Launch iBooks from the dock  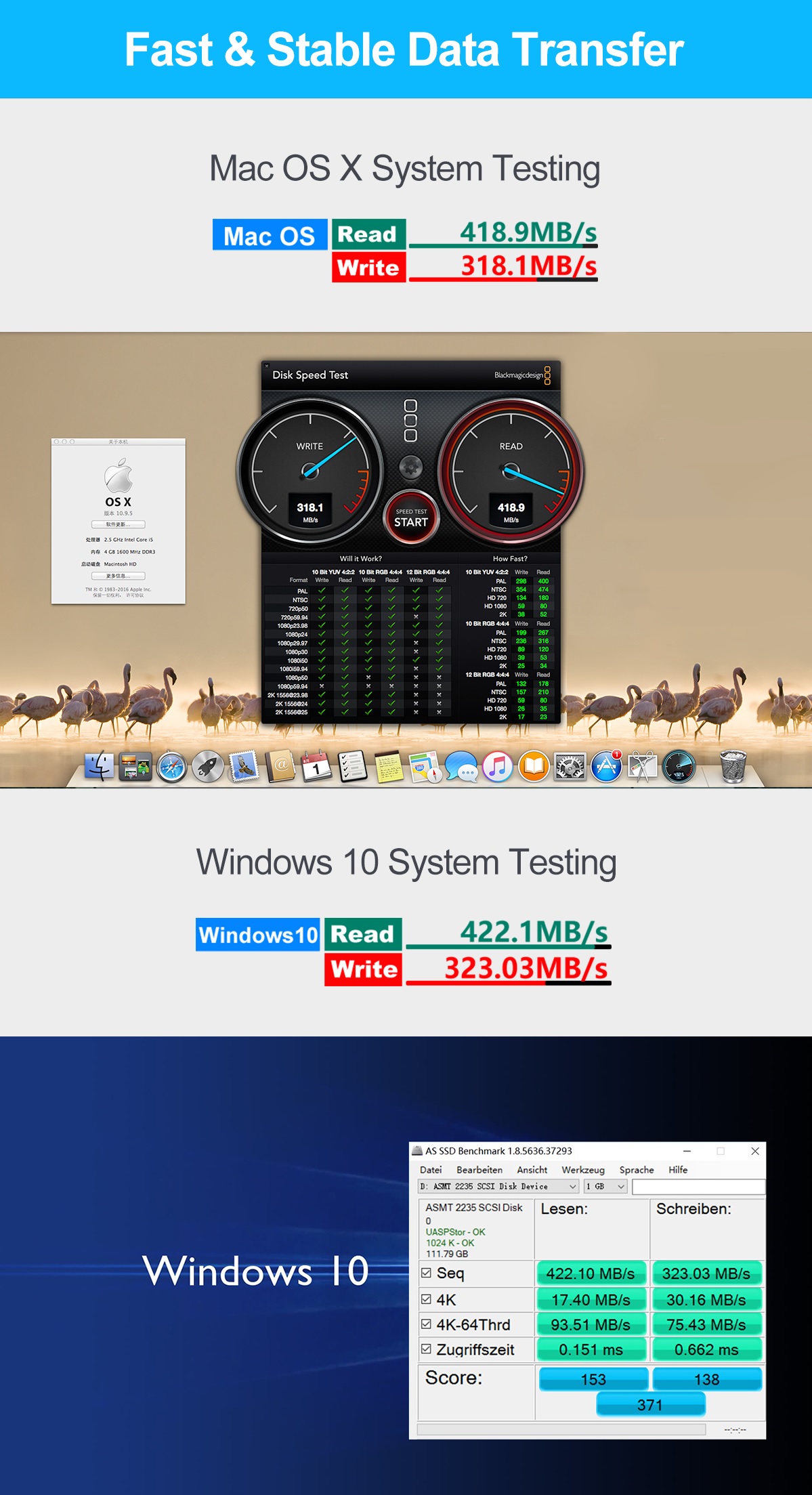pyautogui.click(x=534, y=767)
